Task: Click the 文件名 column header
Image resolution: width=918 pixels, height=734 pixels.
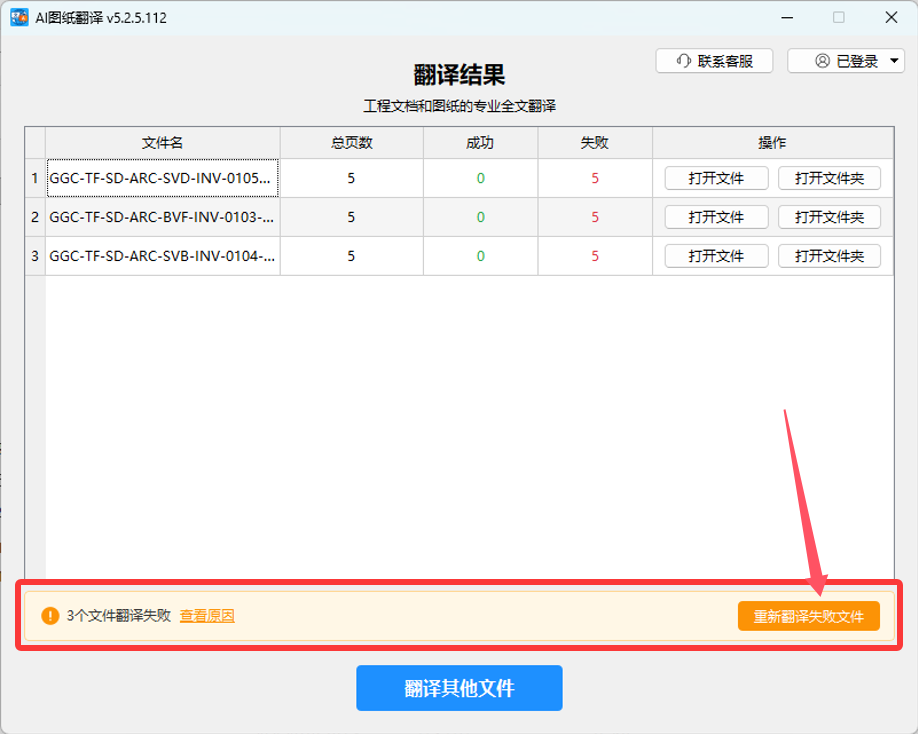Action: [x=162, y=142]
